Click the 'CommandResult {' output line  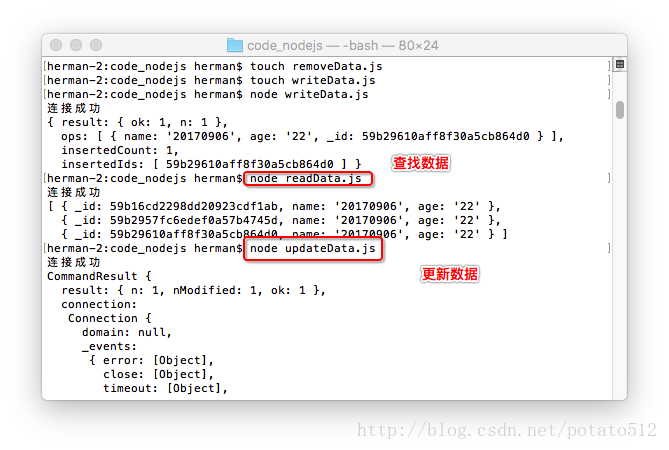[x=99, y=276]
